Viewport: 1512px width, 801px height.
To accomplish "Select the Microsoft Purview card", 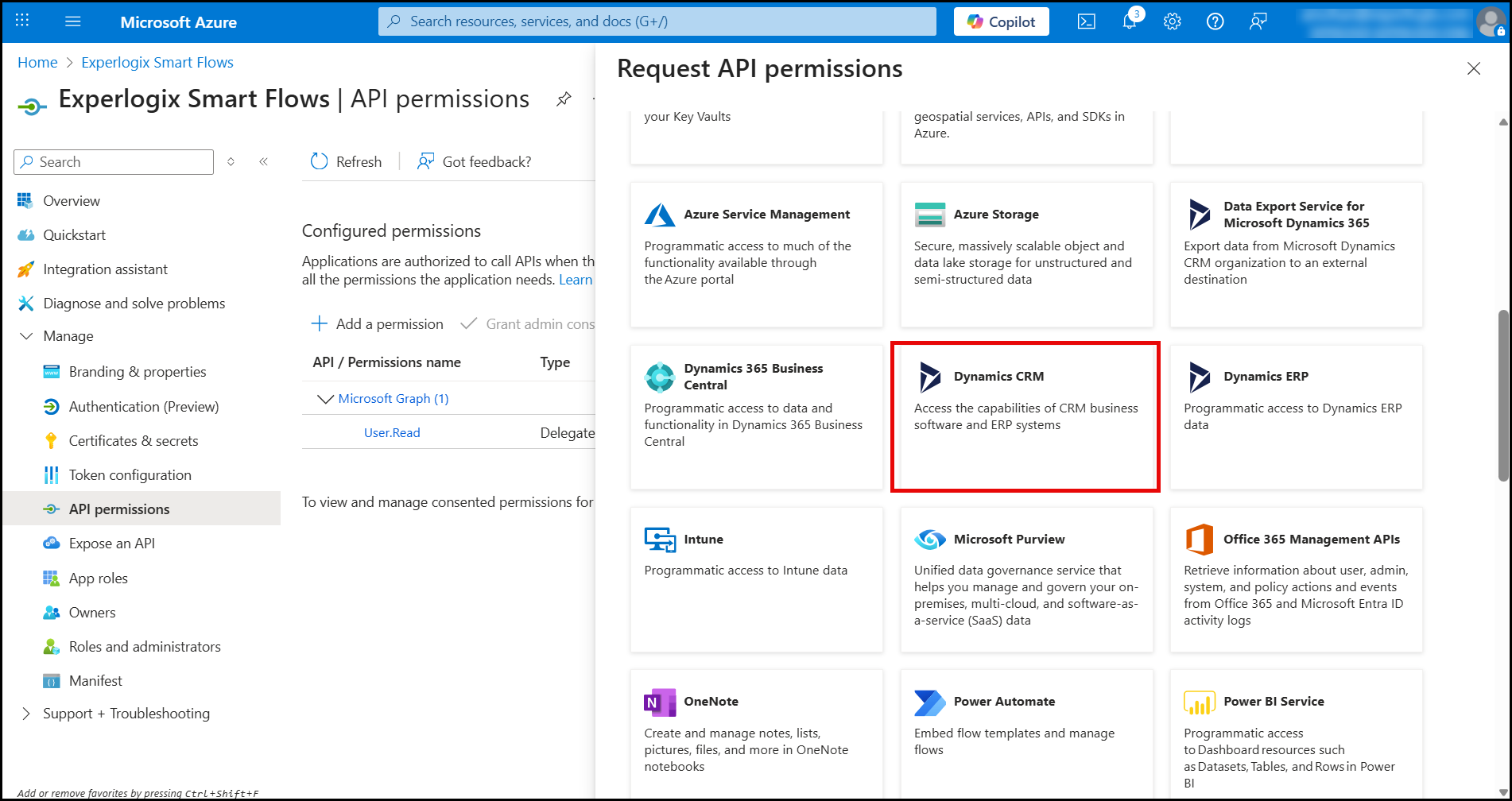I will (x=1026, y=580).
